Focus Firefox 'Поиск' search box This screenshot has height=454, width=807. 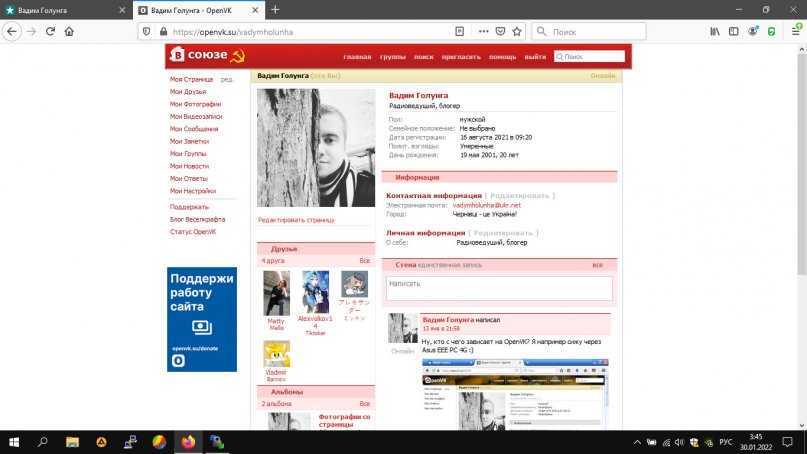[x=589, y=31]
